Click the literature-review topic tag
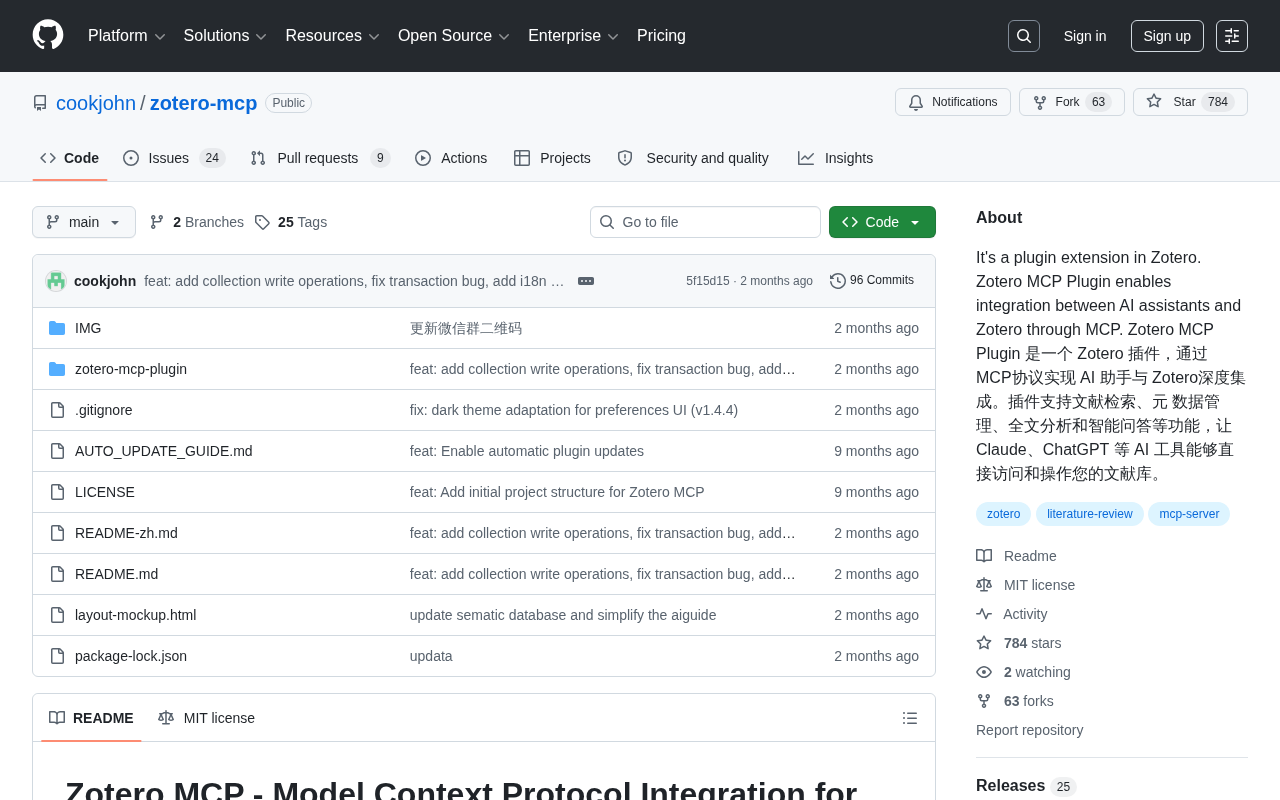This screenshot has height=800, width=1280. [x=1090, y=514]
